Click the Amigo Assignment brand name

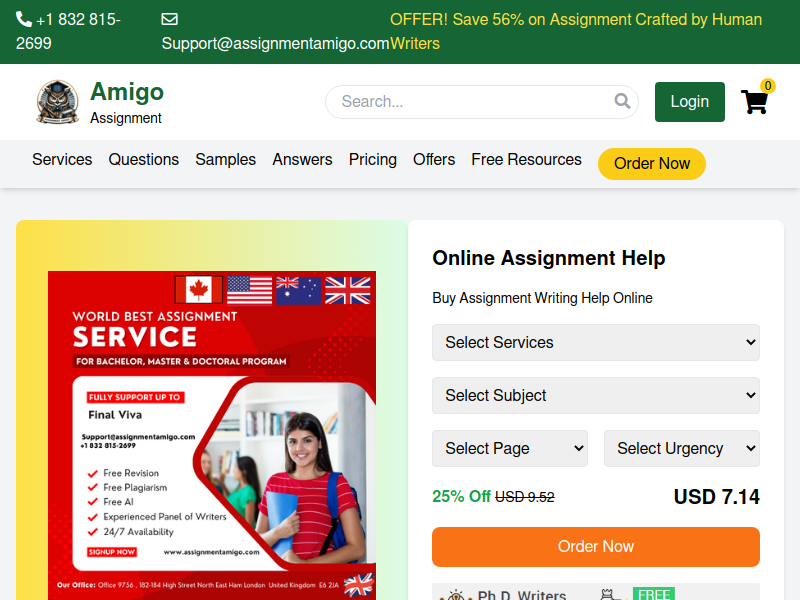pos(127,102)
